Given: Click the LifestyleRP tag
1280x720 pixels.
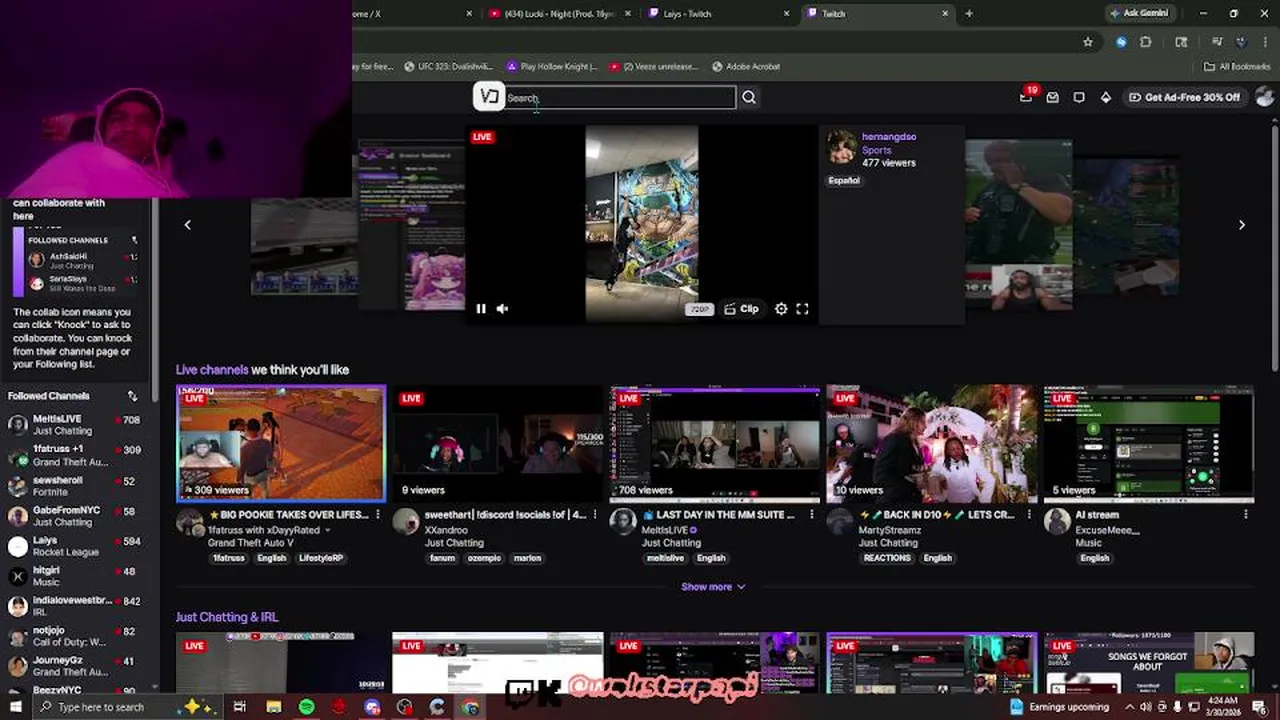Looking at the screenshot, I should click(320, 558).
